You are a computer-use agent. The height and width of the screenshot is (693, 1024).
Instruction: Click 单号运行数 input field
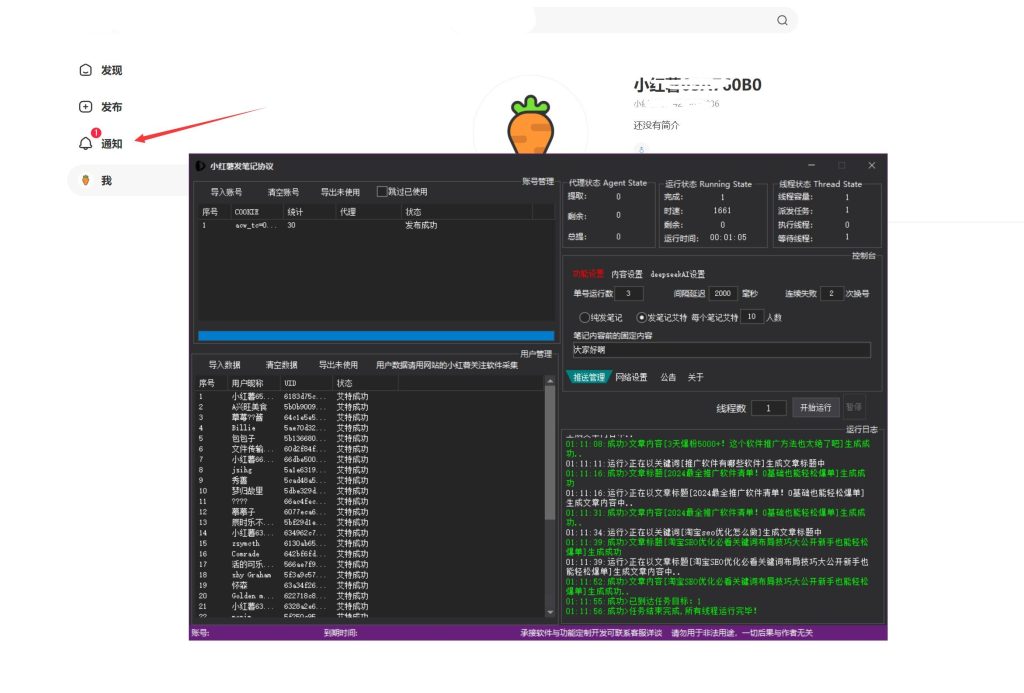coord(629,294)
